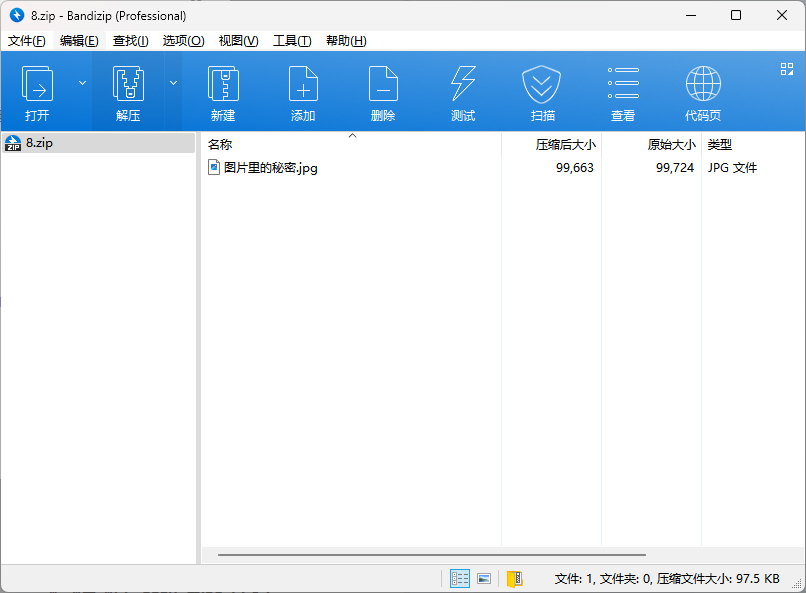
Task: Switch to thumbnail view in status bar
Action: [x=484, y=579]
